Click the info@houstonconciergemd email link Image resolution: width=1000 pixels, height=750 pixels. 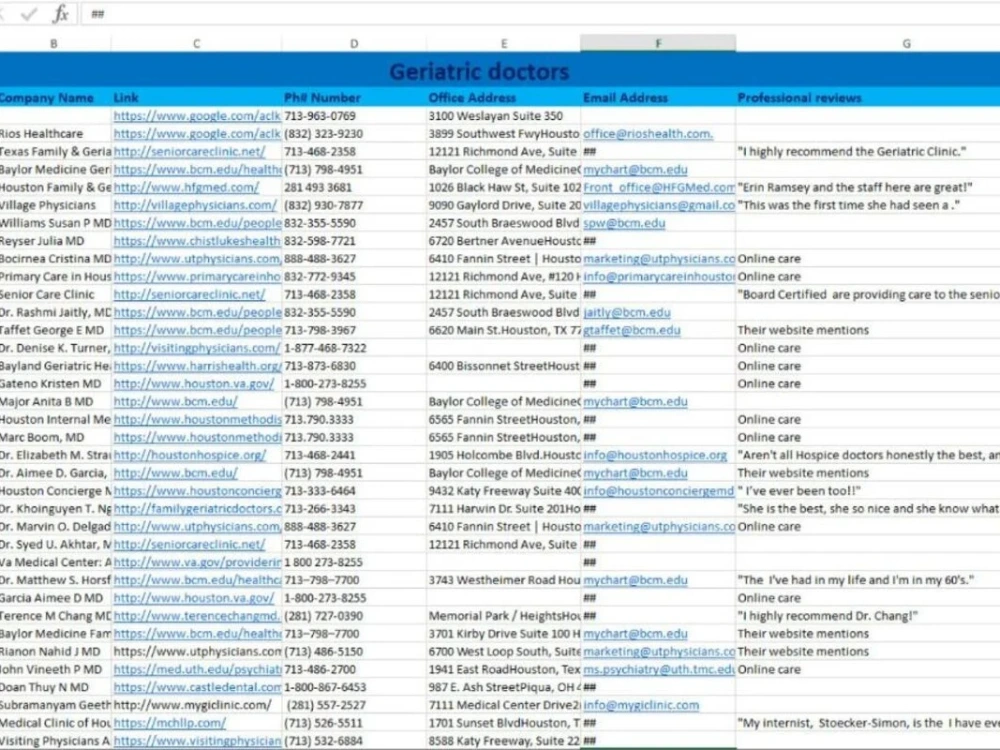(x=659, y=491)
